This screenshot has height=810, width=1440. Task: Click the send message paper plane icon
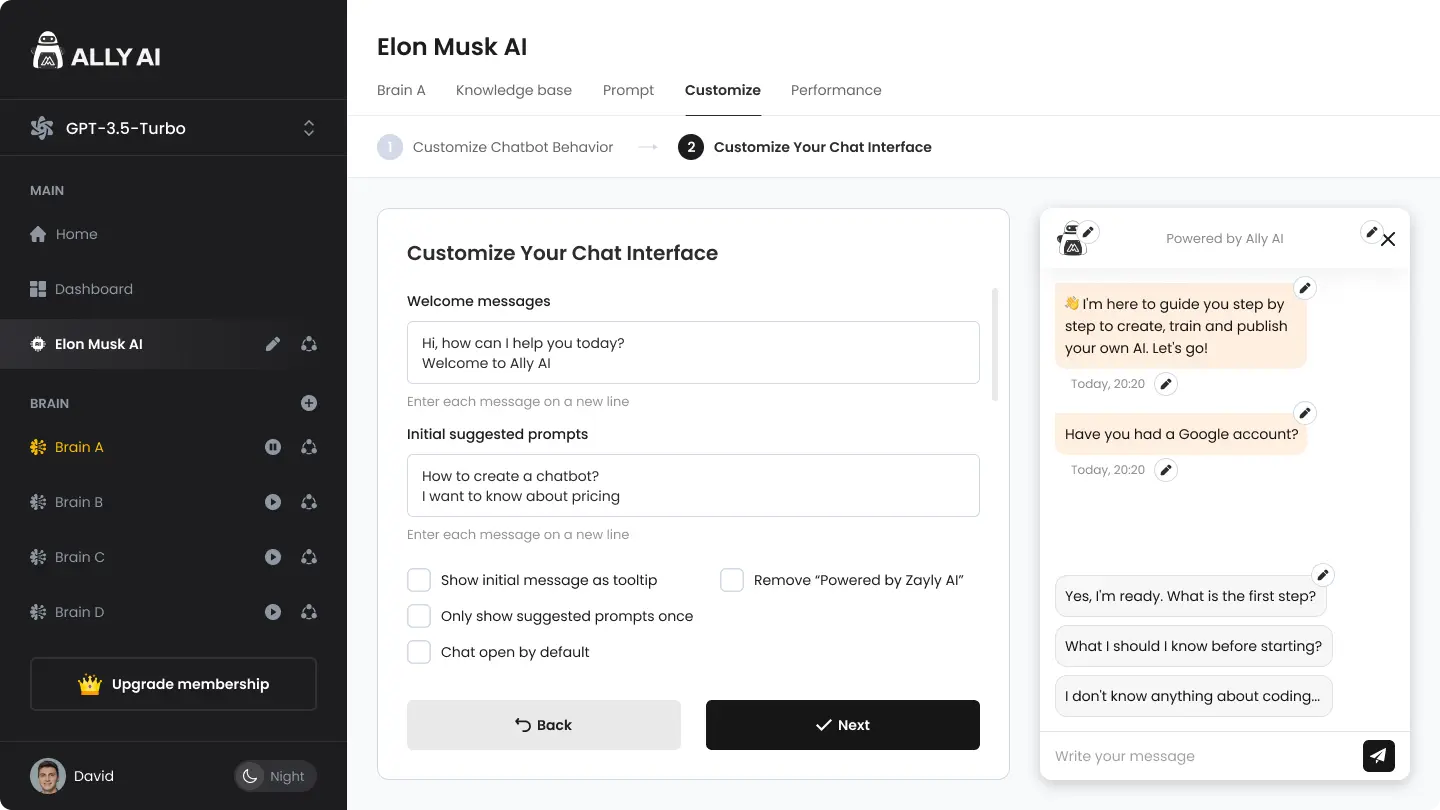1378,756
